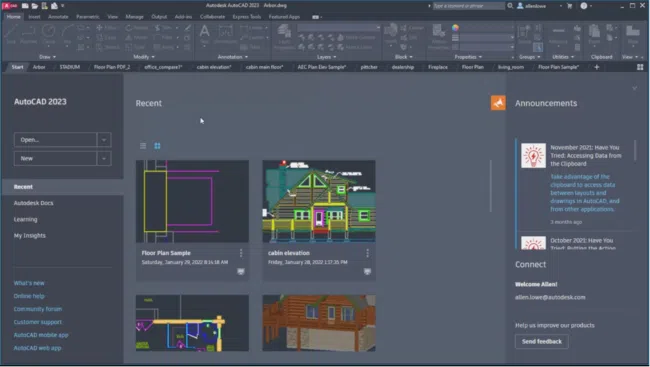
Task: Open the Express Tools ribbon tab
Action: [247, 17]
